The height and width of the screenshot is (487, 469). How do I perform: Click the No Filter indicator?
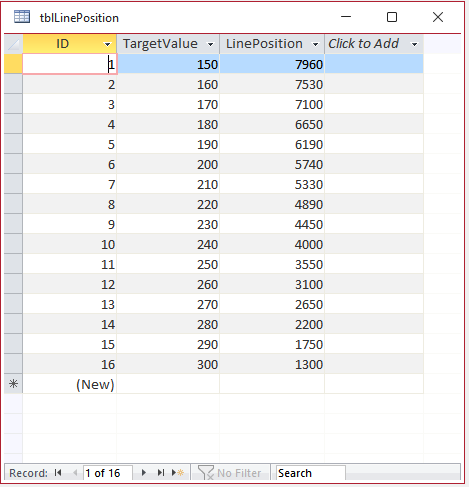coord(230,473)
